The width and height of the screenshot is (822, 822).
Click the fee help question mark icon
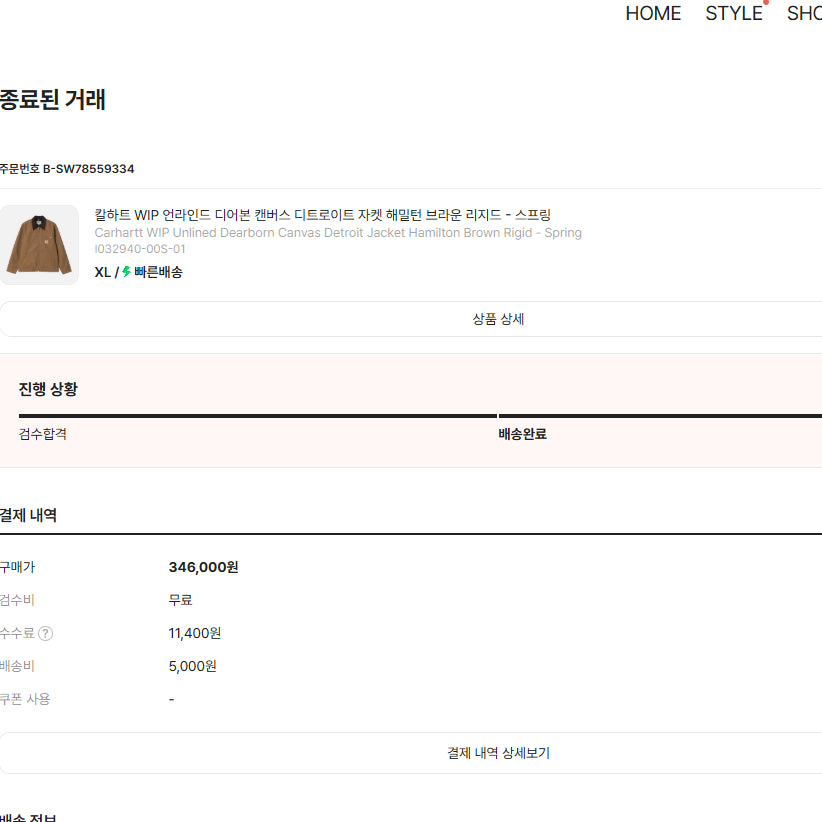pos(46,633)
